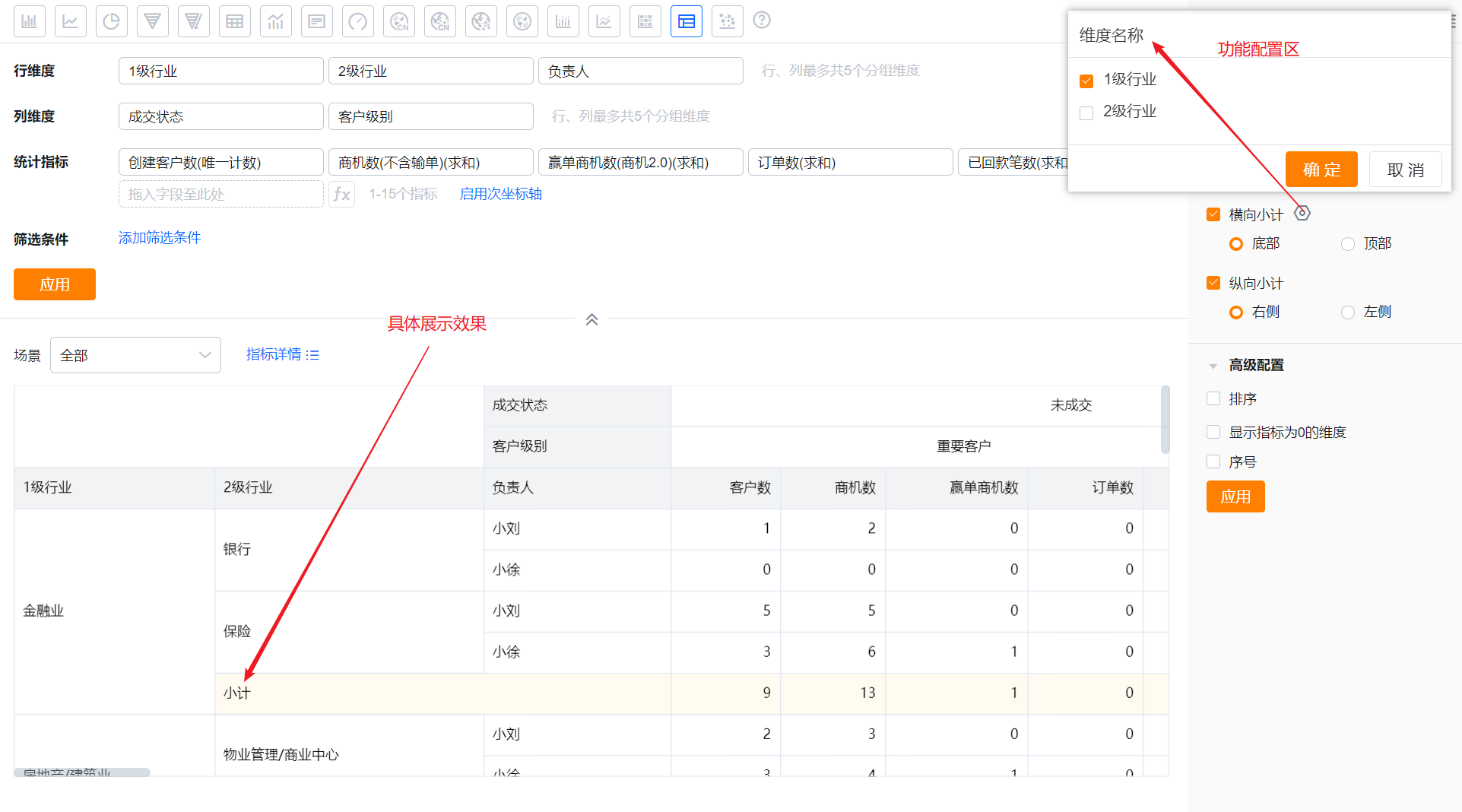Screen dimensions: 1462x812
Task: Select the scatter plot chart icon
Action: coord(727,21)
